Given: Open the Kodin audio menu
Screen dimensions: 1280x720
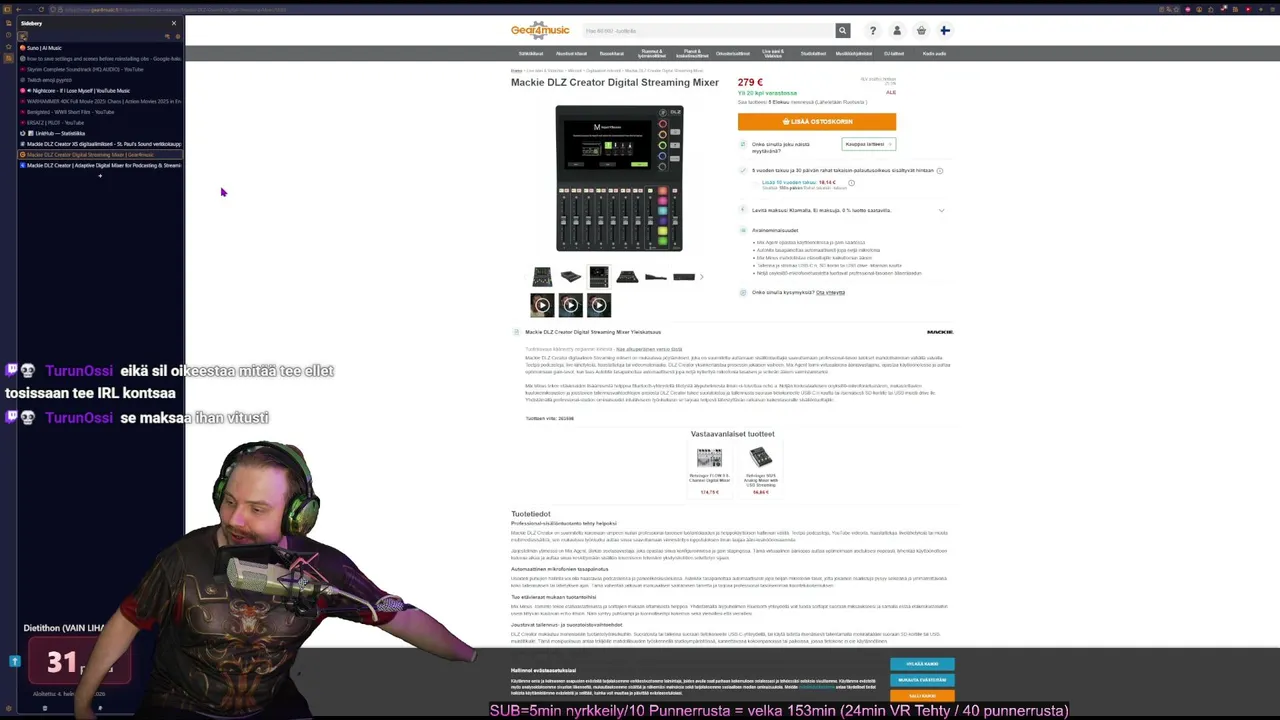Looking at the screenshot, I should [x=934, y=54].
